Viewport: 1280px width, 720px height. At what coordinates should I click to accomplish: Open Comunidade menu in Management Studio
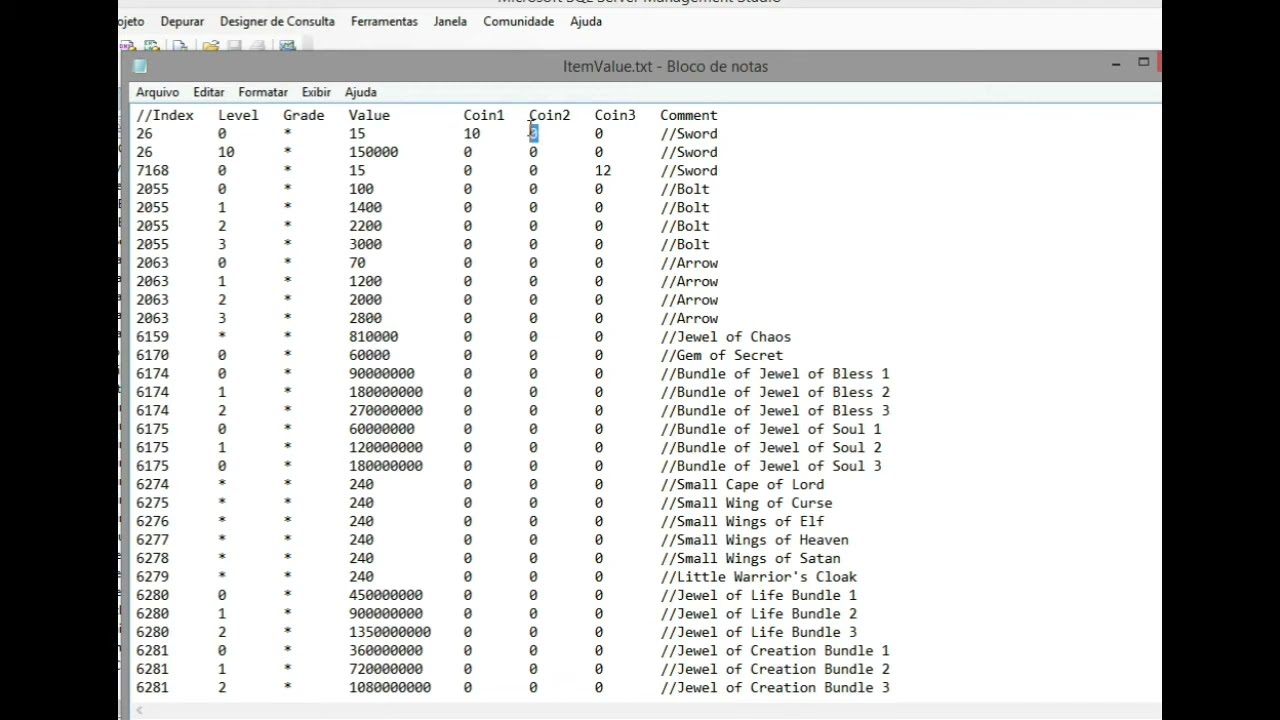click(x=518, y=21)
